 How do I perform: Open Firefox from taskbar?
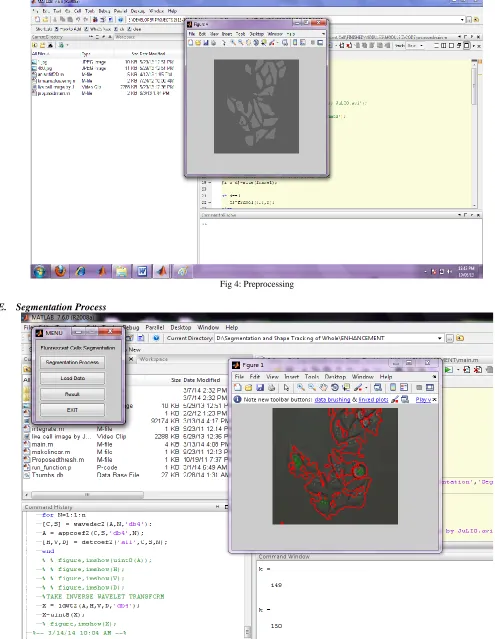coord(60,271)
